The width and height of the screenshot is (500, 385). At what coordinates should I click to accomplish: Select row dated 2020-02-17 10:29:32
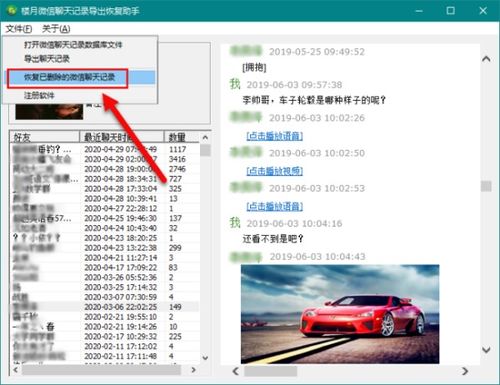(x=105, y=336)
